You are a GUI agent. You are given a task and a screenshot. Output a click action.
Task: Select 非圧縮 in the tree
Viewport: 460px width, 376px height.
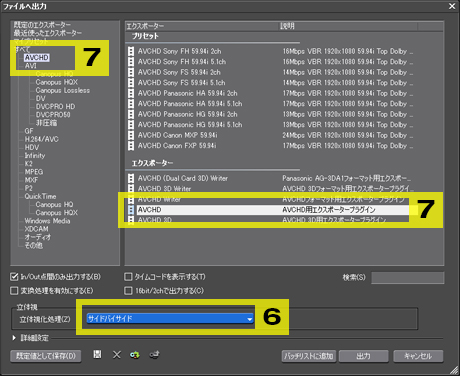click(46, 123)
